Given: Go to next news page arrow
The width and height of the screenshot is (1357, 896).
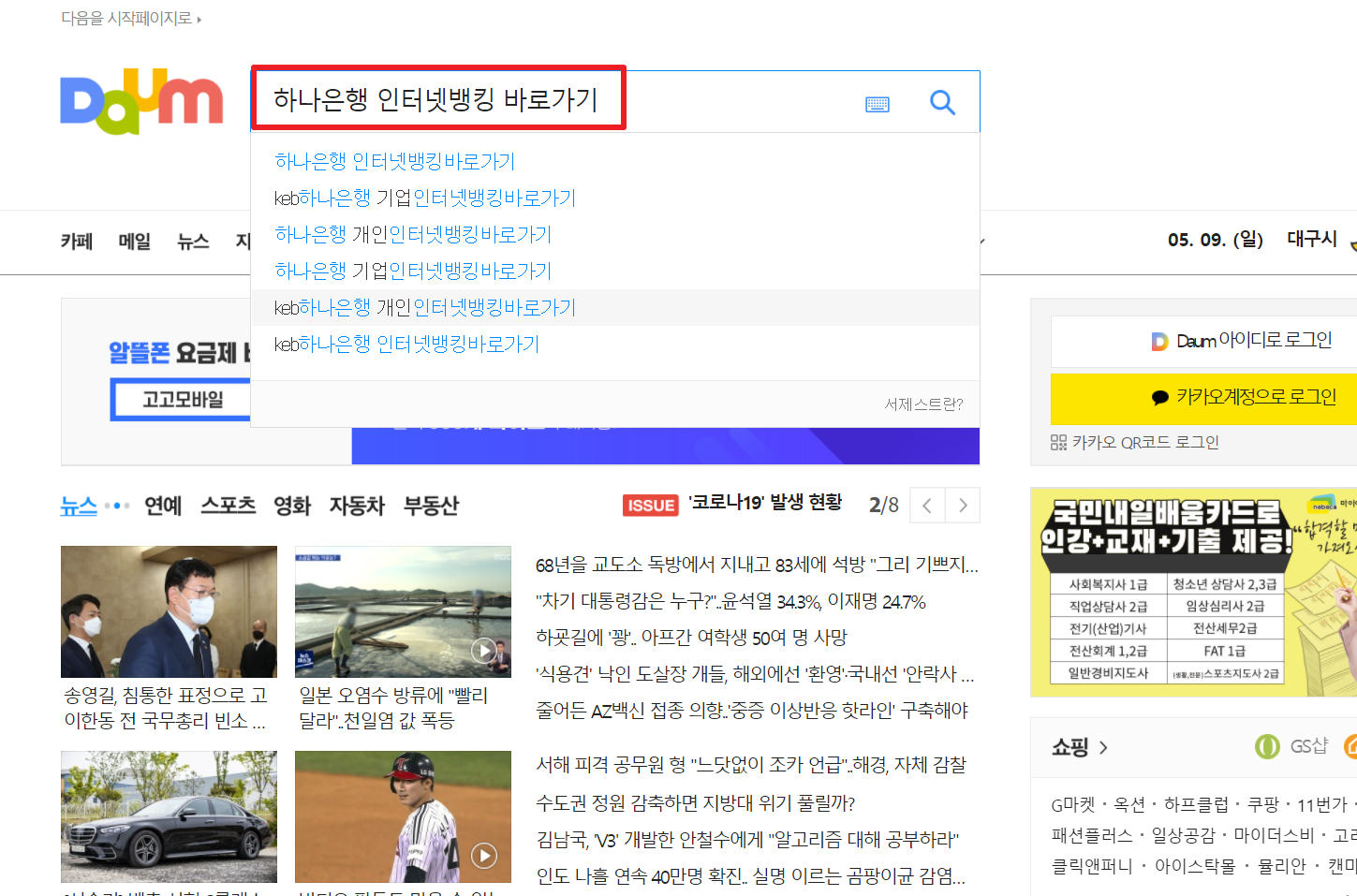Looking at the screenshot, I should pyautogui.click(x=963, y=506).
